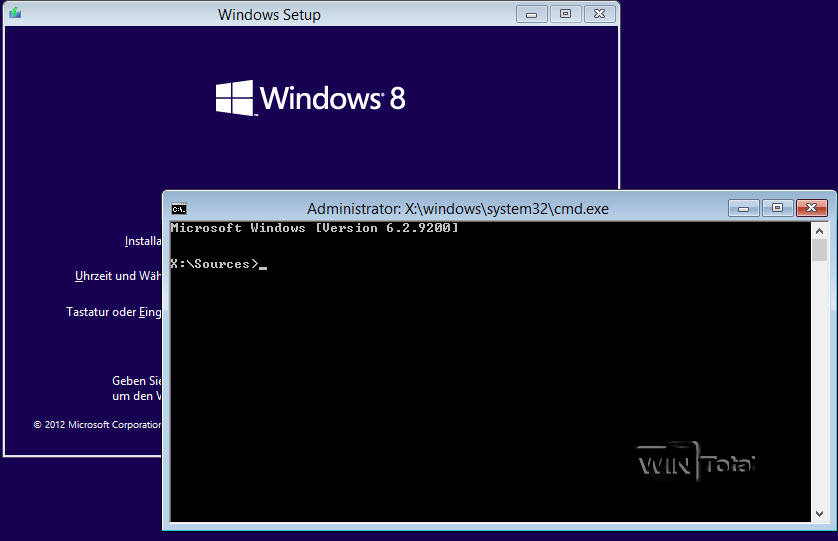Click scroll up arrow in cmd window
Viewport: 838px width, 541px height.
[x=819, y=231]
